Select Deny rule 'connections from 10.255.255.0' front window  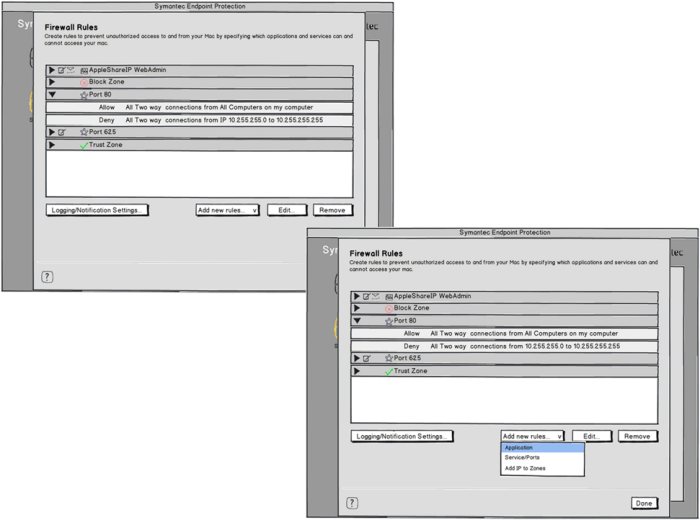(504, 347)
